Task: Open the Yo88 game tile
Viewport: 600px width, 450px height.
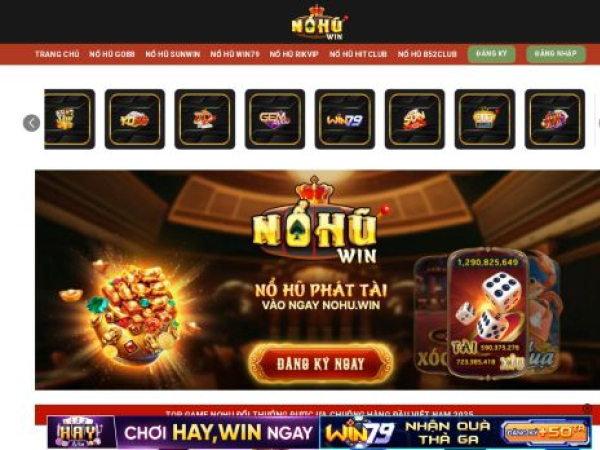Action: pyautogui.click(x=135, y=119)
